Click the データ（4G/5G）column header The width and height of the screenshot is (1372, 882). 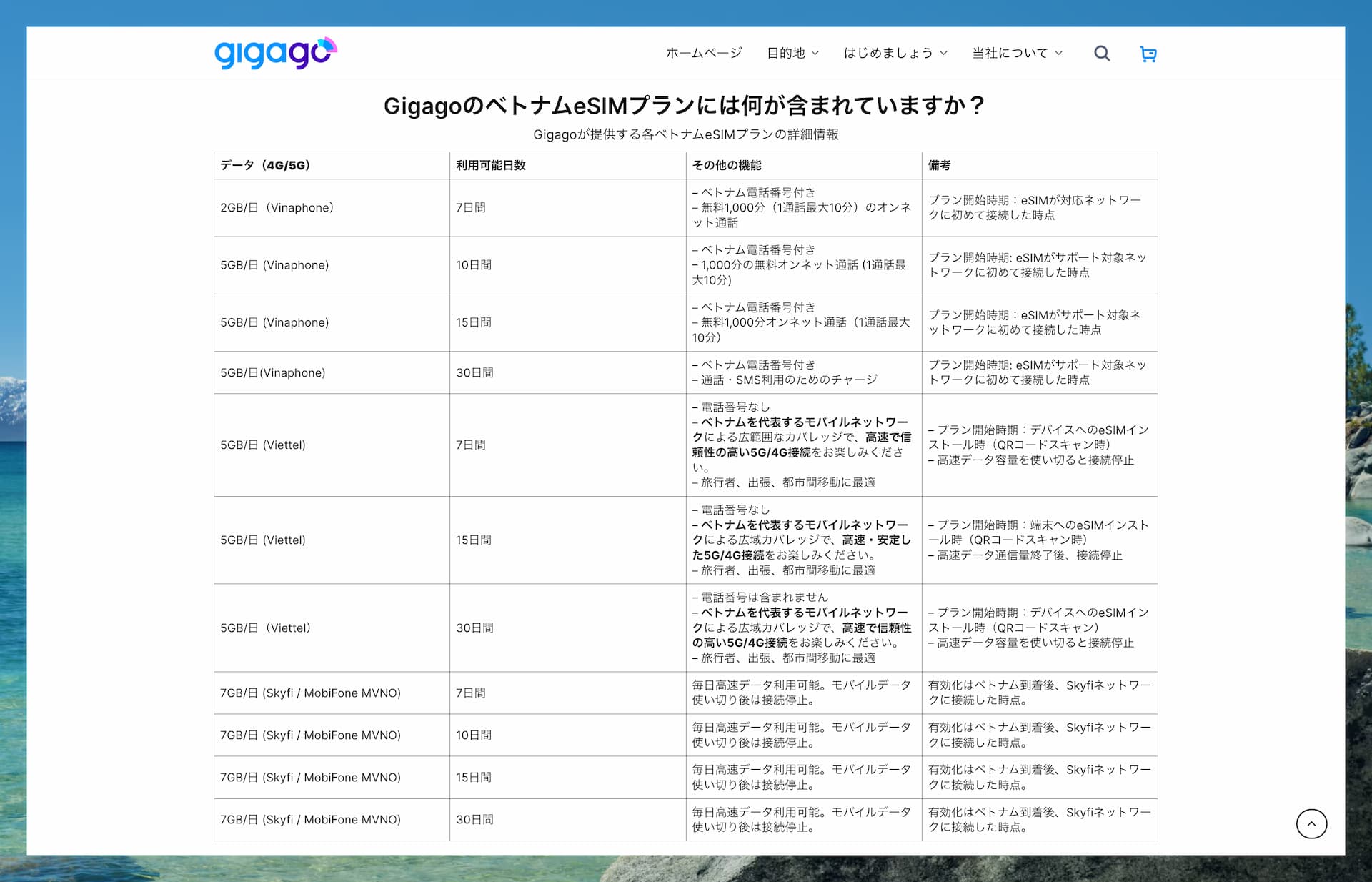[265, 165]
